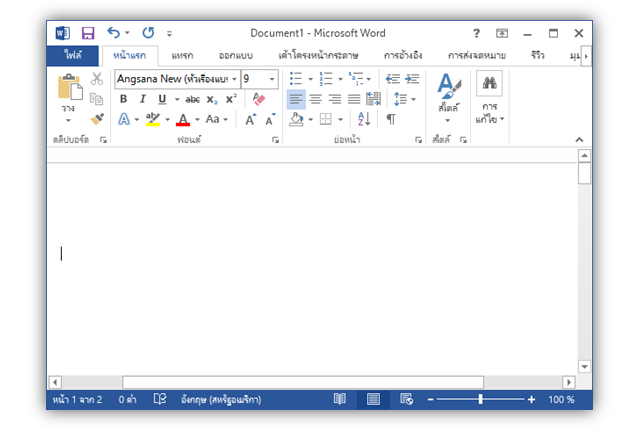Viewport: 643px width, 434px height.
Task: Click the Numbering list icon
Action: tap(326, 78)
